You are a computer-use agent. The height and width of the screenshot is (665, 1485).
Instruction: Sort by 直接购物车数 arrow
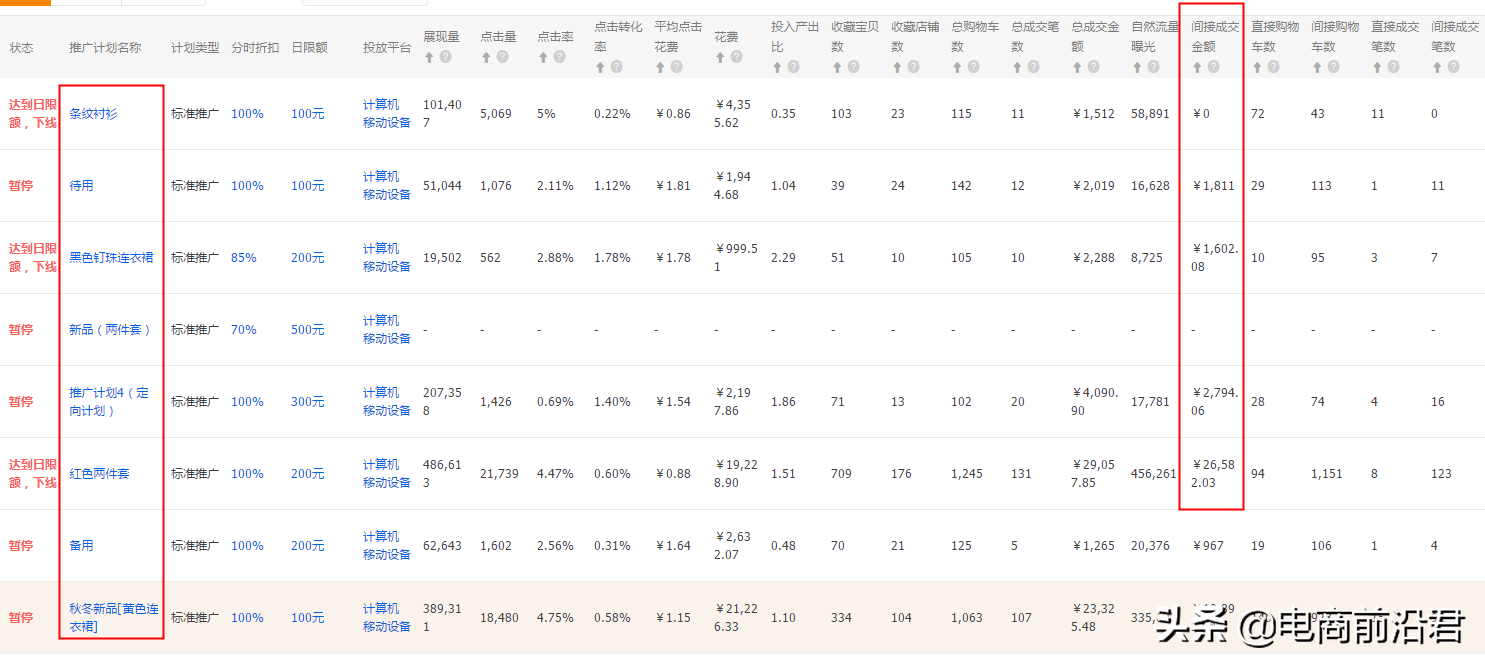click(x=1257, y=67)
